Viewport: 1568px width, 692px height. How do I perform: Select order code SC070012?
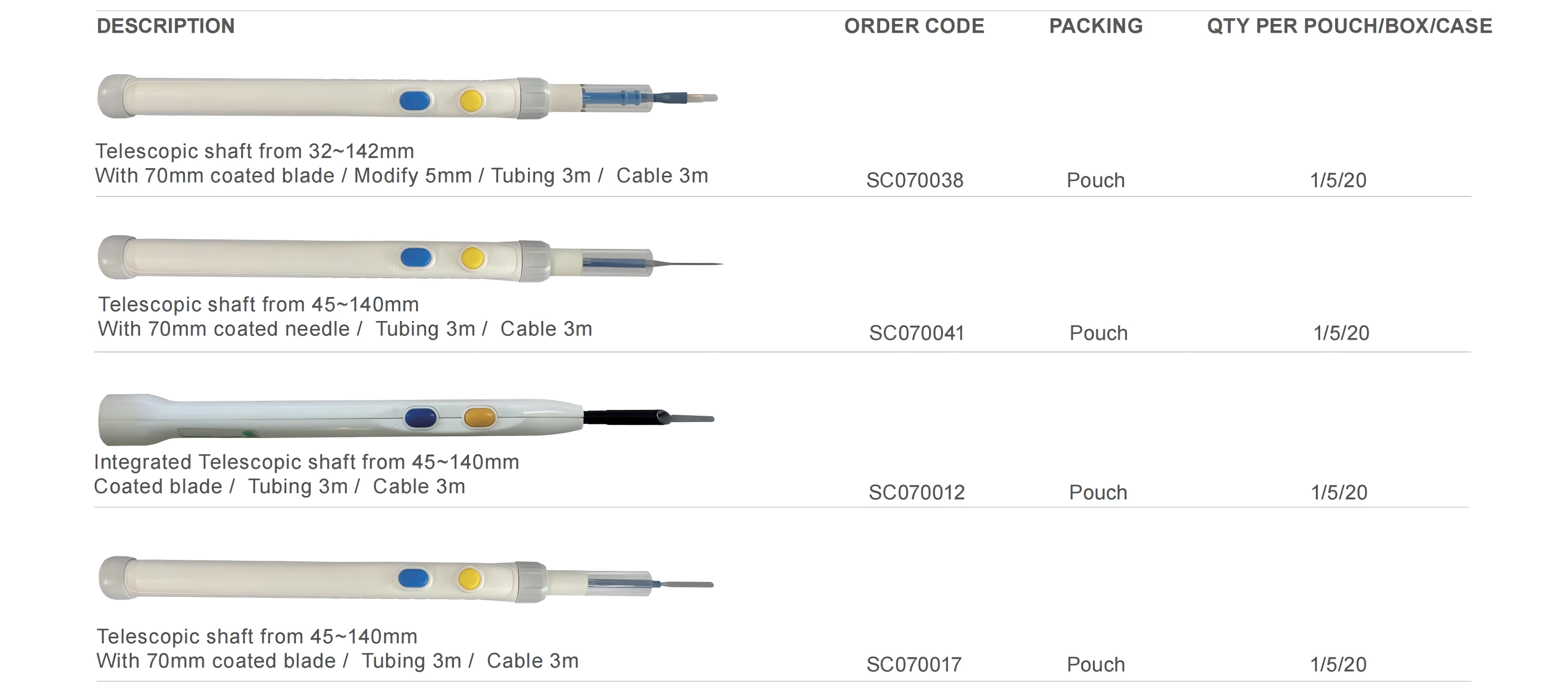coord(917,492)
